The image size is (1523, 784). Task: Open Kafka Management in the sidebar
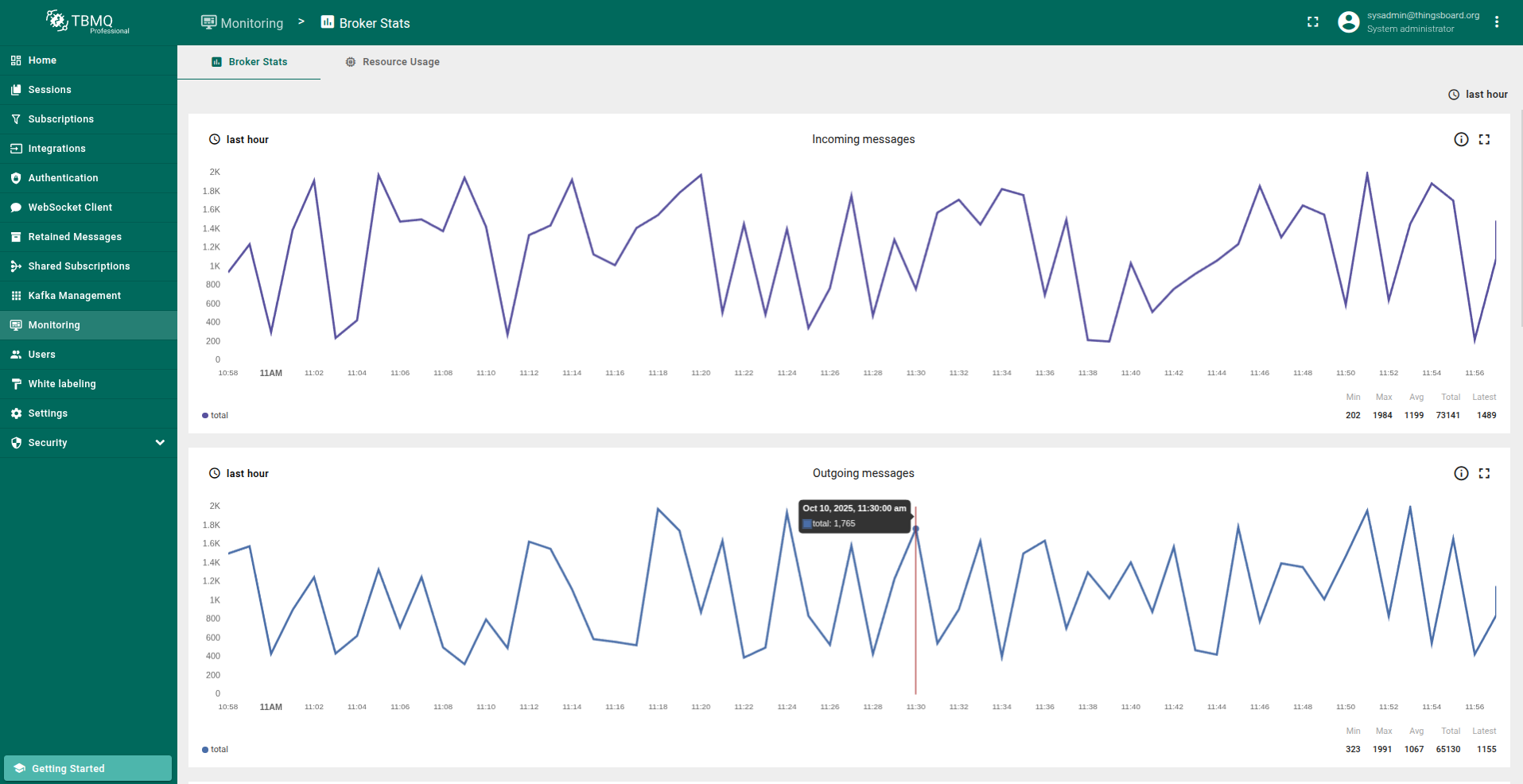point(74,296)
